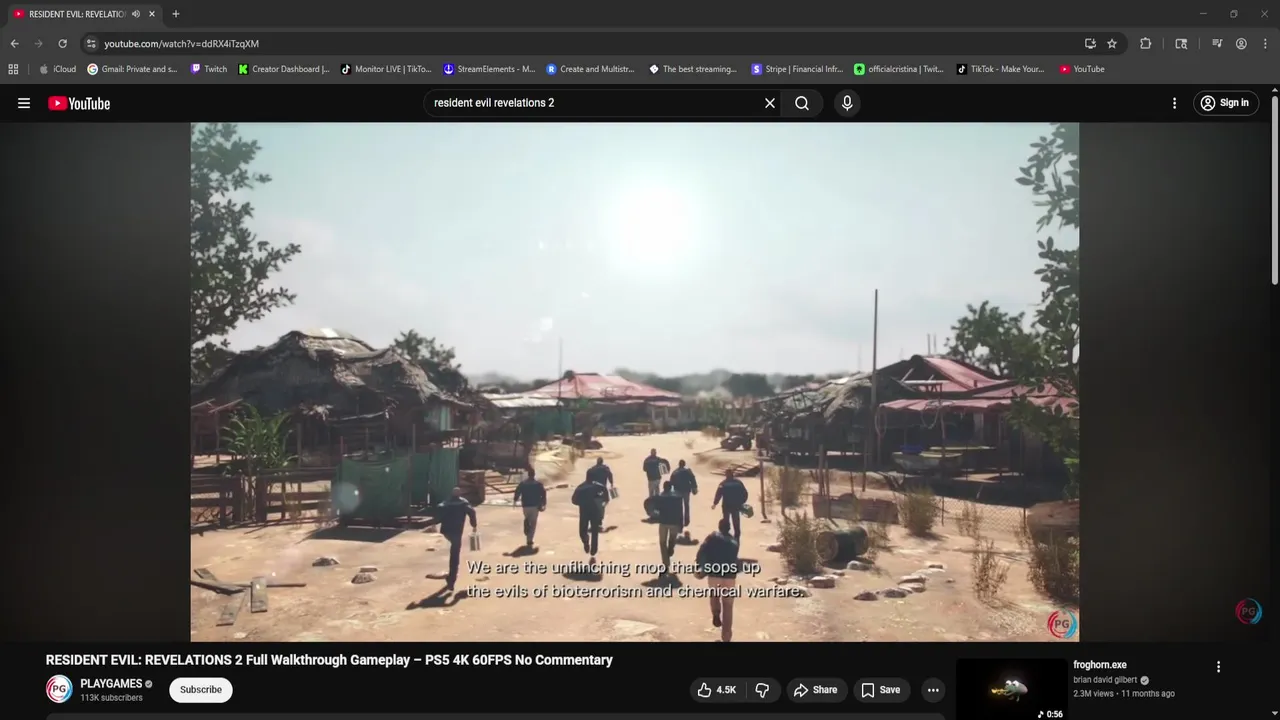
Task: Open YouTube settings three-dot menu
Action: [x=1174, y=103]
